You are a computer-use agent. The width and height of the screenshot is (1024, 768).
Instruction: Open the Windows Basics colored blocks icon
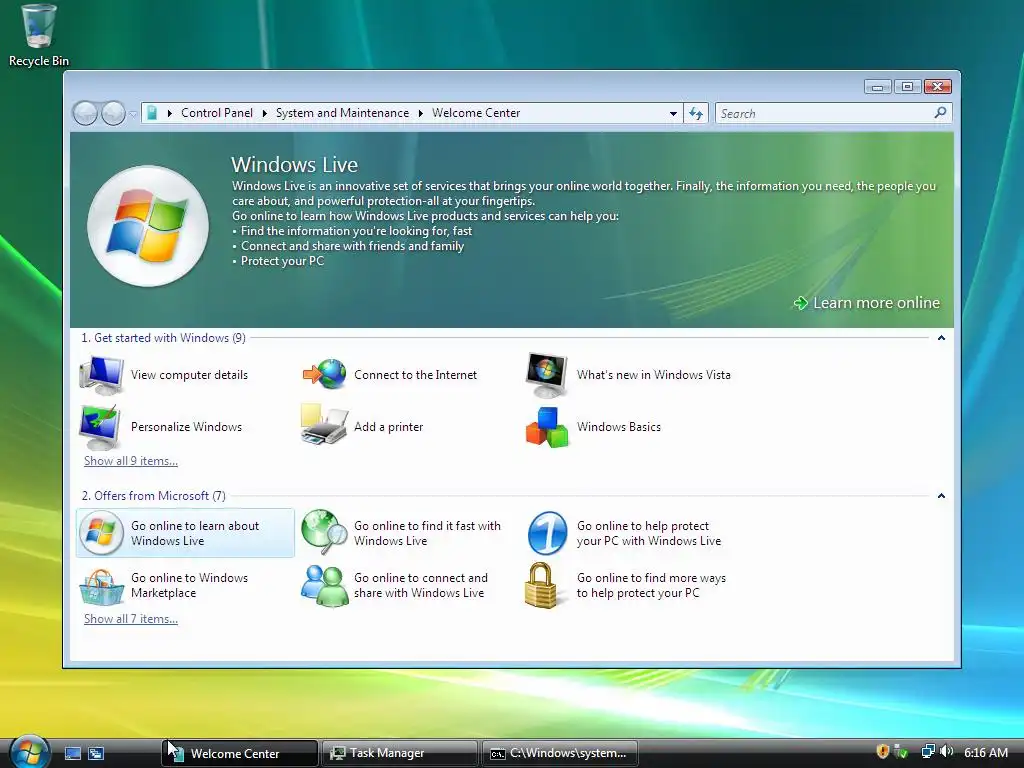tap(547, 427)
